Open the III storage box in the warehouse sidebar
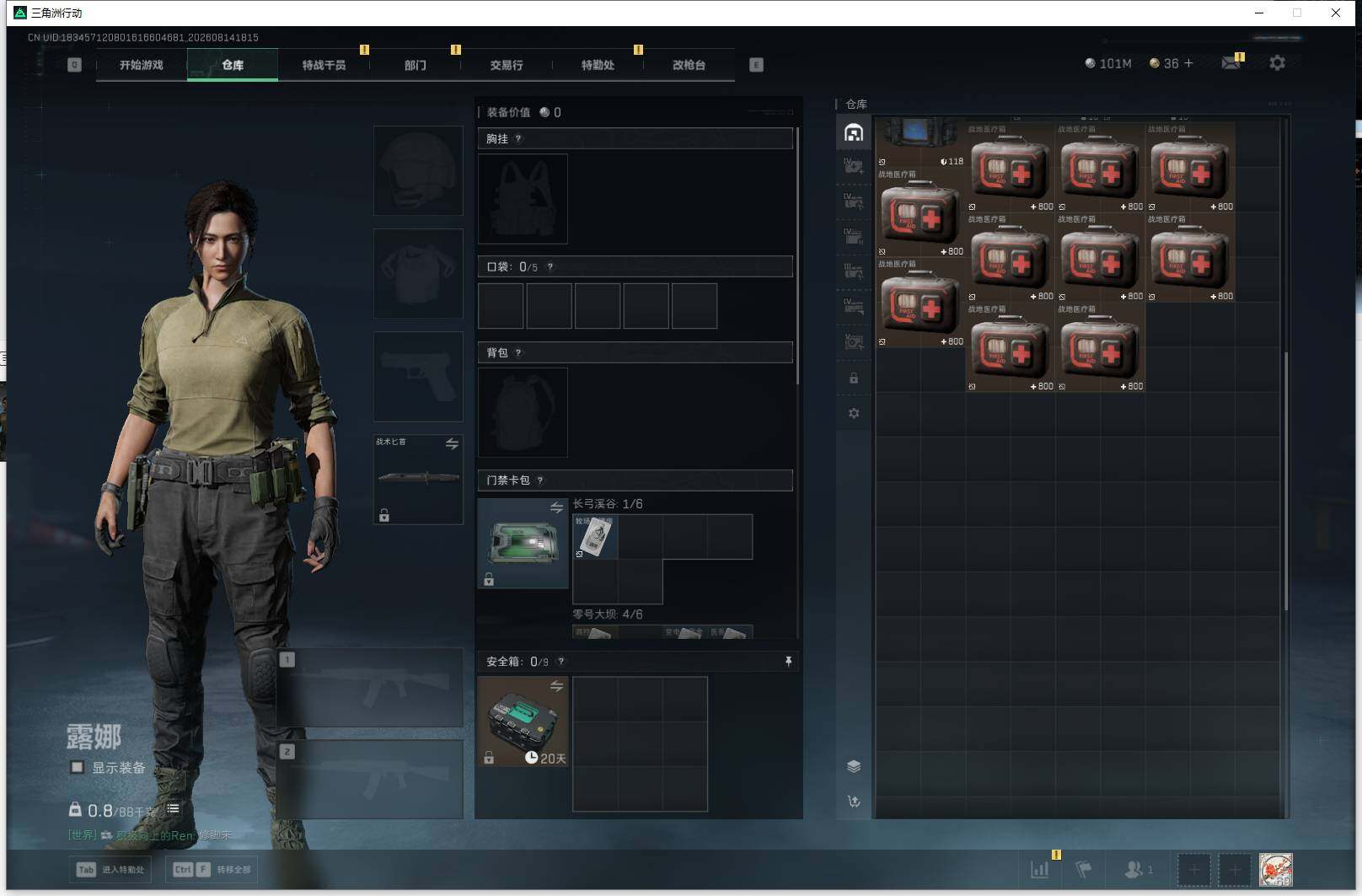Screen dimensions: 1362x896 (854, 271)
